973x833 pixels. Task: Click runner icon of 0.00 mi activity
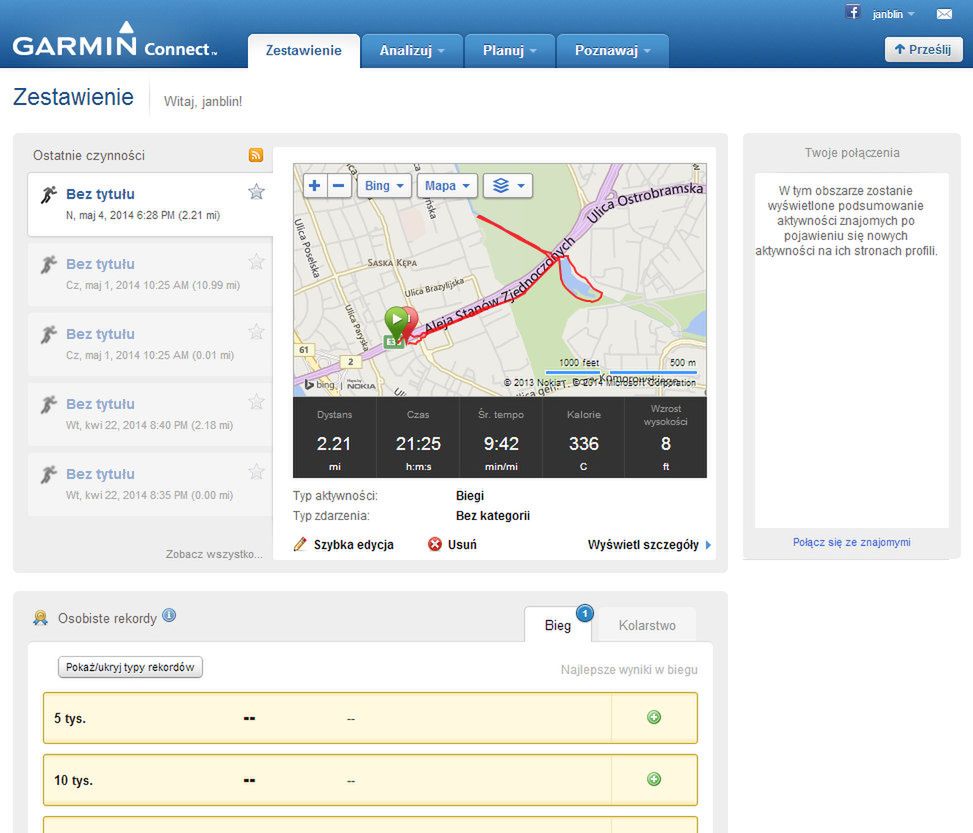pyautogui.click(x=48, y=475)
